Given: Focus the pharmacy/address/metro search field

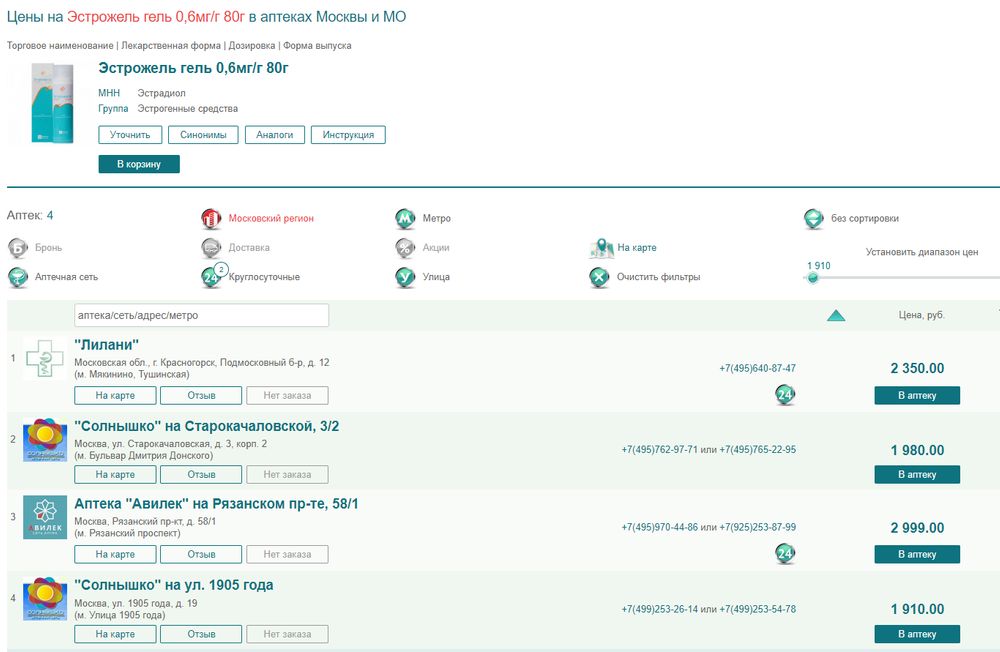Looking at the screenshot, I should [x=201, y=315].
